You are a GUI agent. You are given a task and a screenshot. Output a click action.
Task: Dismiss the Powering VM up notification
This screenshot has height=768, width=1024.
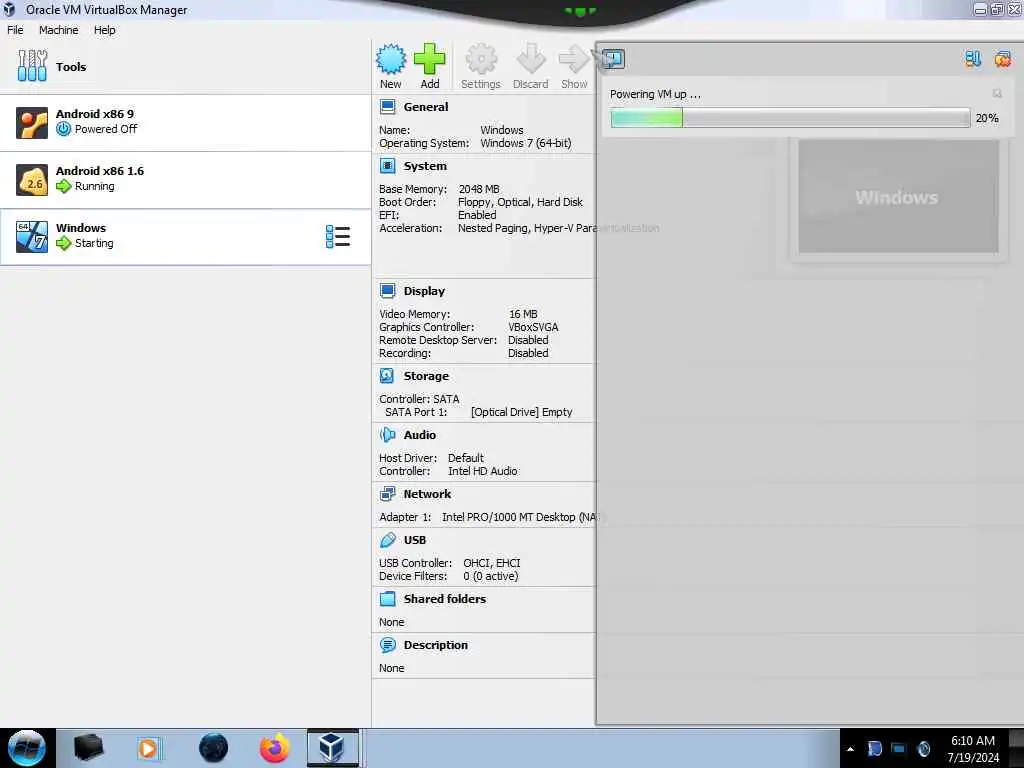tap(997, 93)
